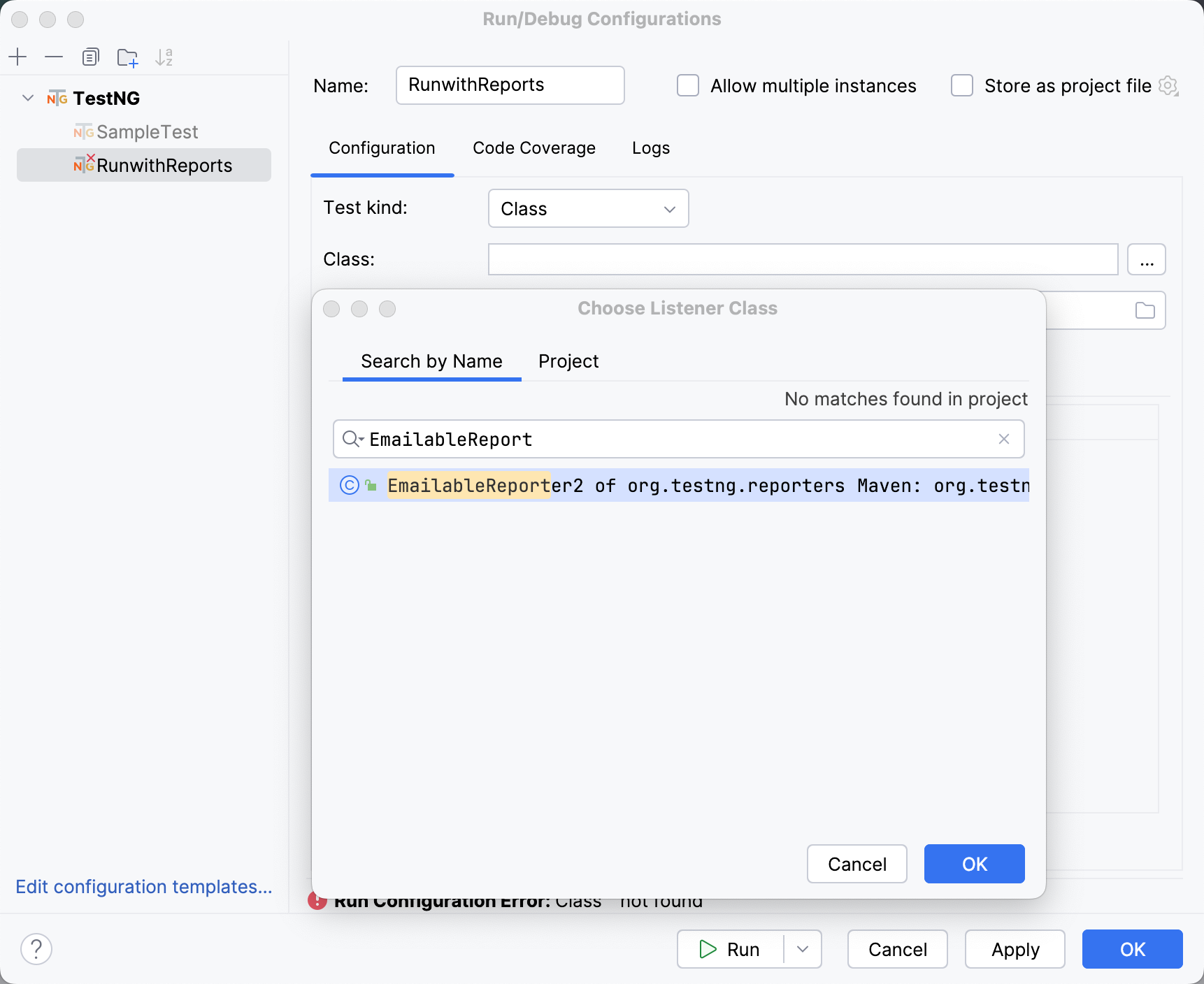This screenshot has height=984, width=1204.
Task: Clear the EmailableReport search text
Action: pos(1004,439)
